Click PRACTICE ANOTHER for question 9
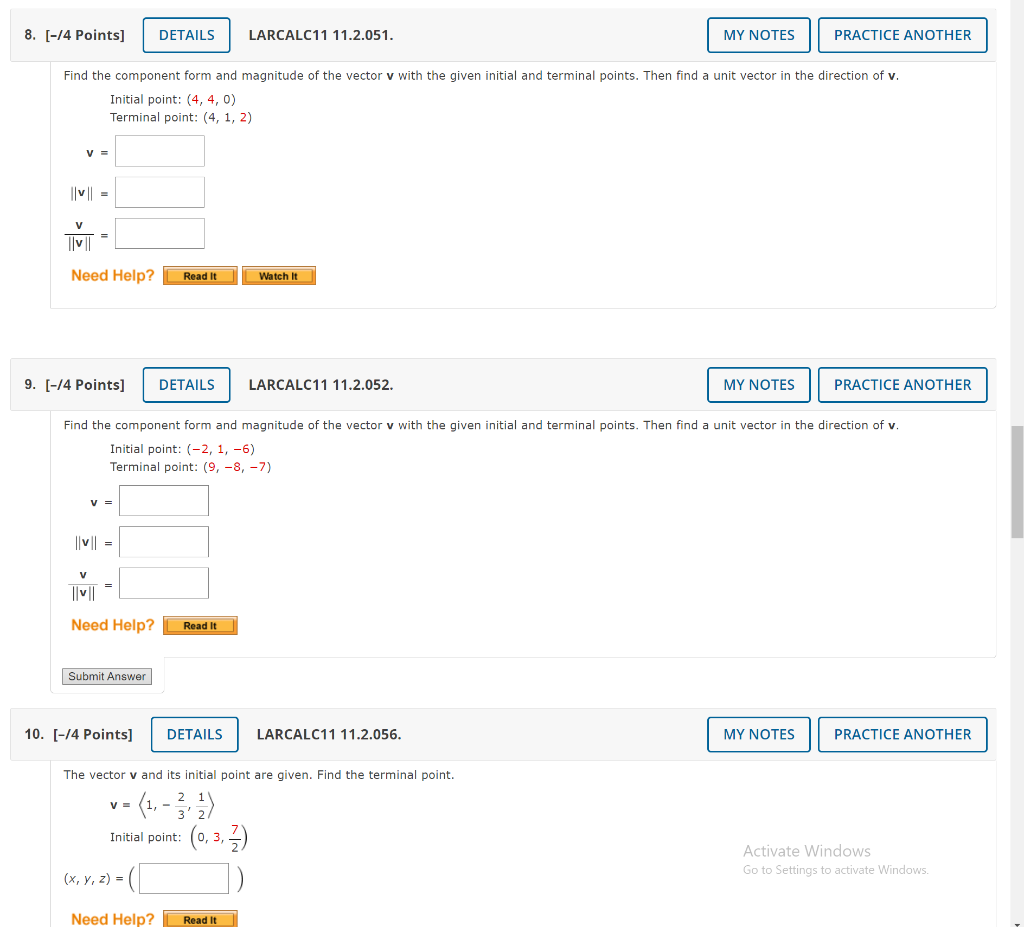This screenshot has width=1024, height=927. 902,384
